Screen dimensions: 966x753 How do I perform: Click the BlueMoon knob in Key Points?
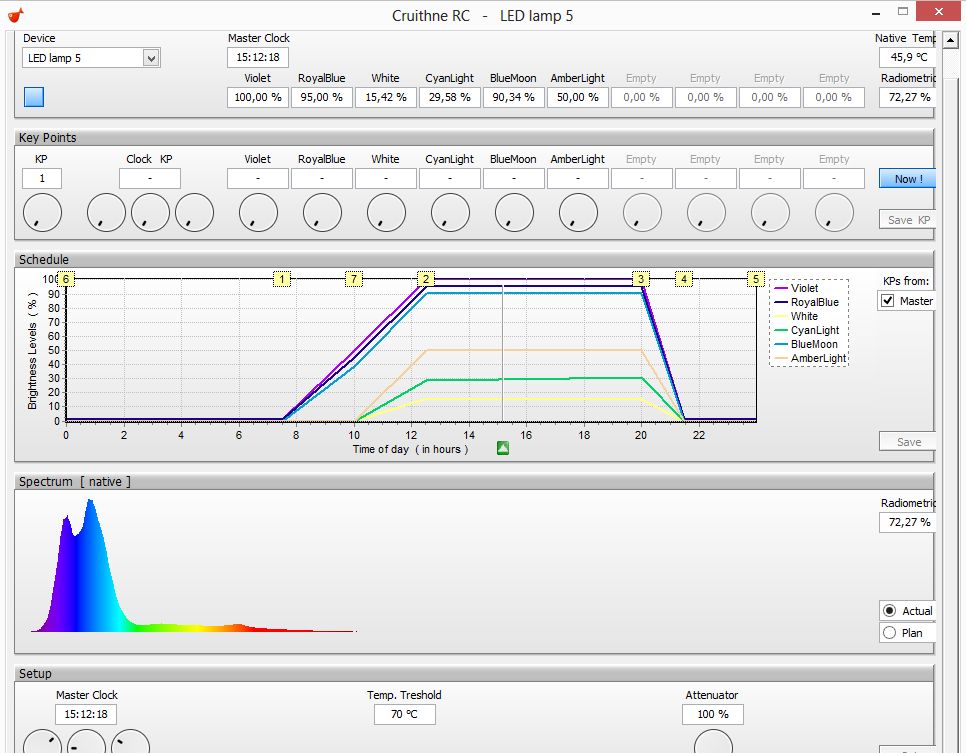(514, 212)
